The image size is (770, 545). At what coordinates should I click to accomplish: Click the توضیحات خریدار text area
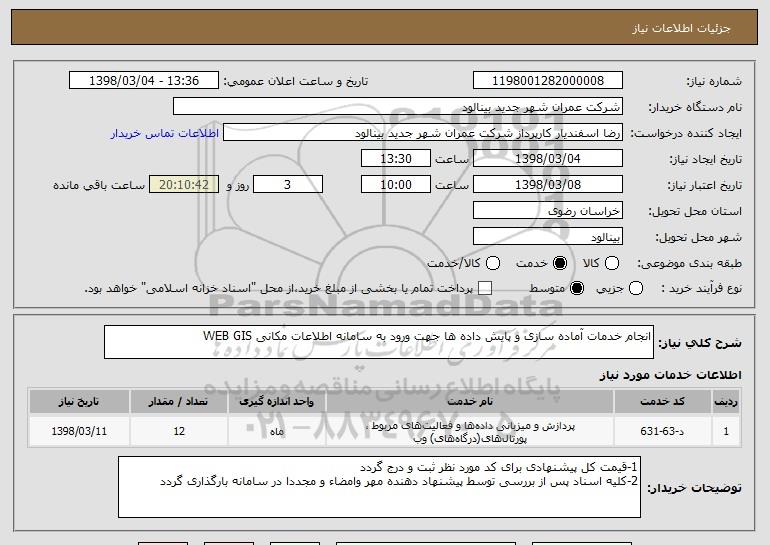click(379, 487)
